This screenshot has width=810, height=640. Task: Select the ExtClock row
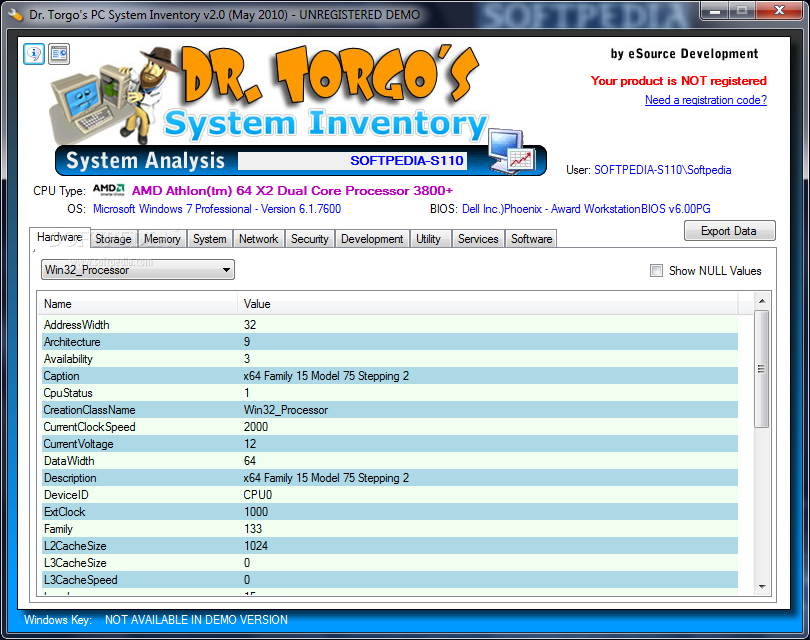pyautogui.click(x=388, y=512)
